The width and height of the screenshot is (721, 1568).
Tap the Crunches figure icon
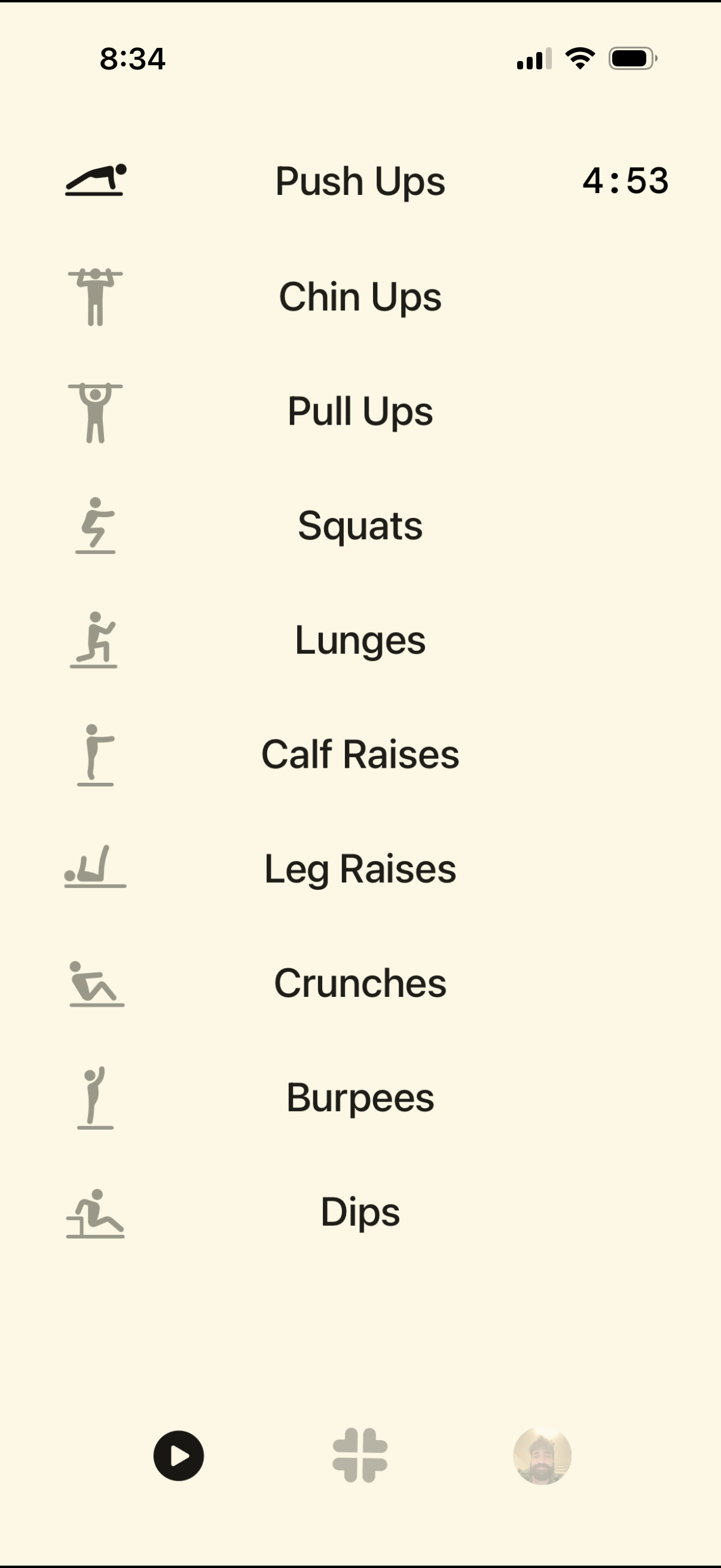97,984
